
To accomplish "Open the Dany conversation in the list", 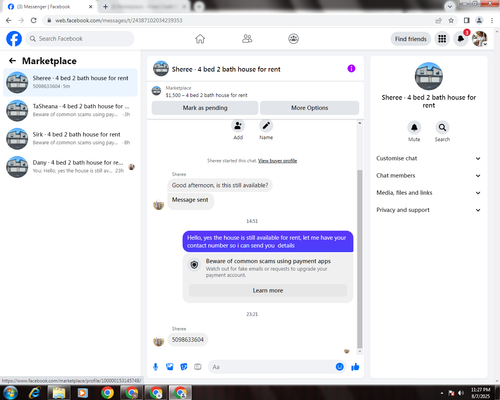I will 70,167.
